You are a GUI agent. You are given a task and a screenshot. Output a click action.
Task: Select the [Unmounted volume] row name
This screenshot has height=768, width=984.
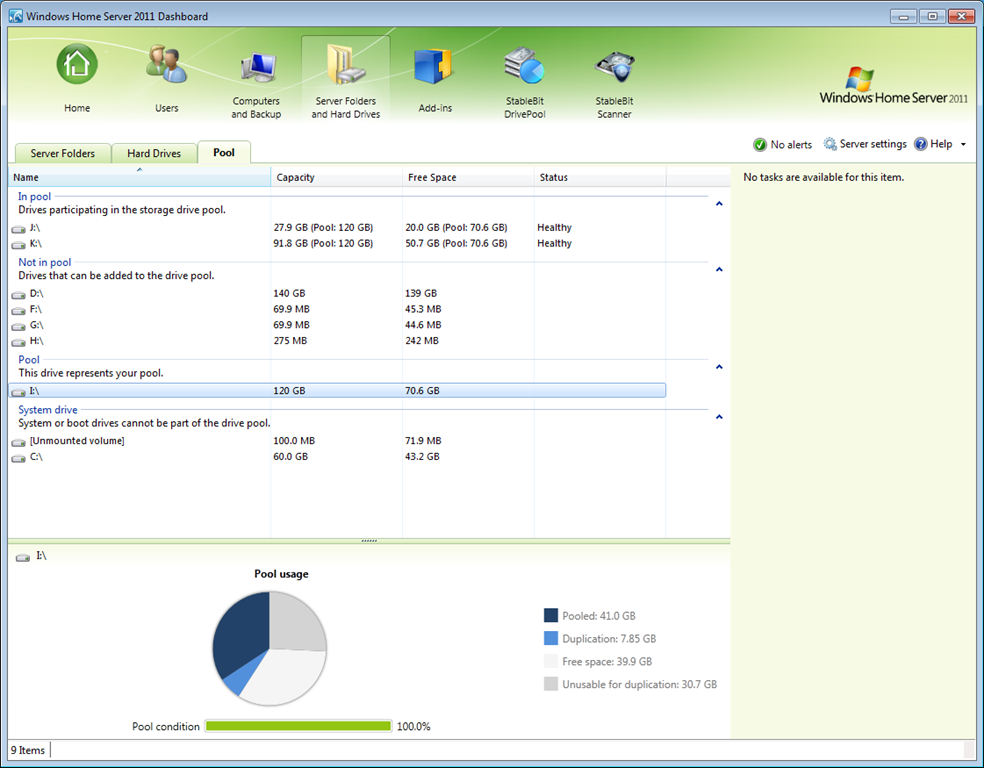(77, 441)
